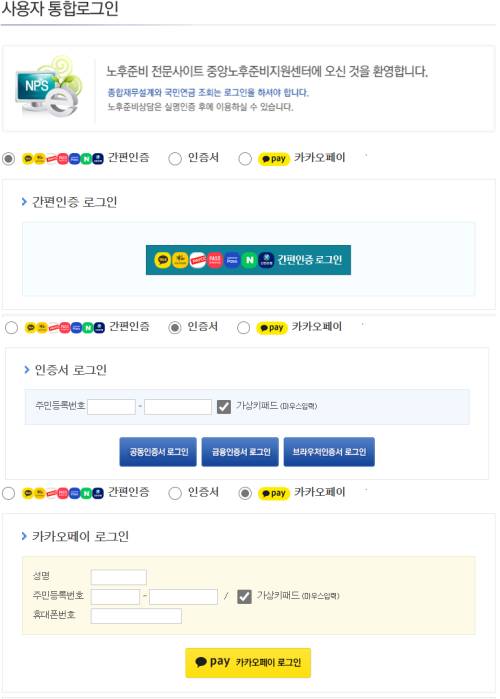Select the top 카카오페이 radio button

click(245, 159)
